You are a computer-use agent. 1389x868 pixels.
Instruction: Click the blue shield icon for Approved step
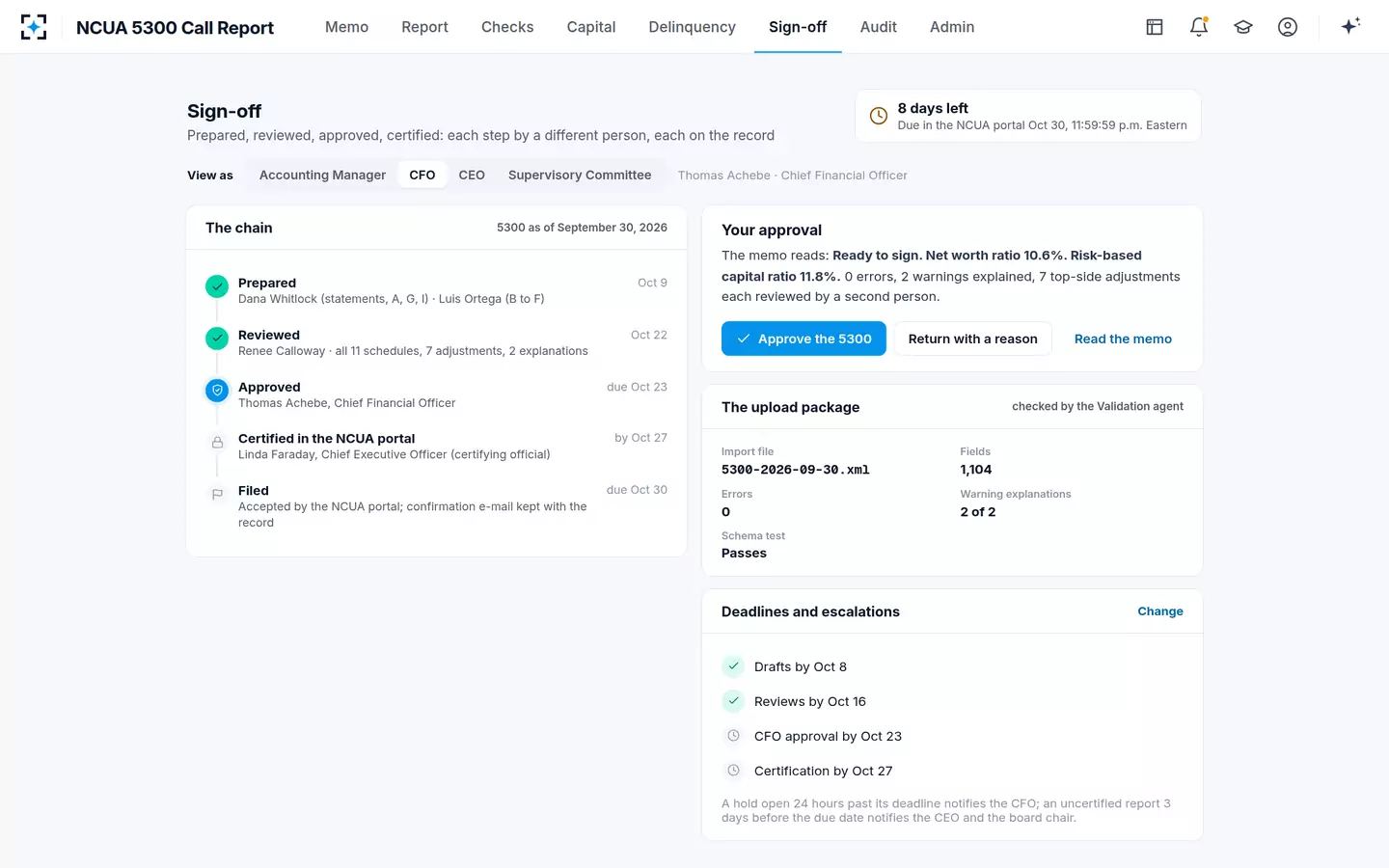point(217,391)
